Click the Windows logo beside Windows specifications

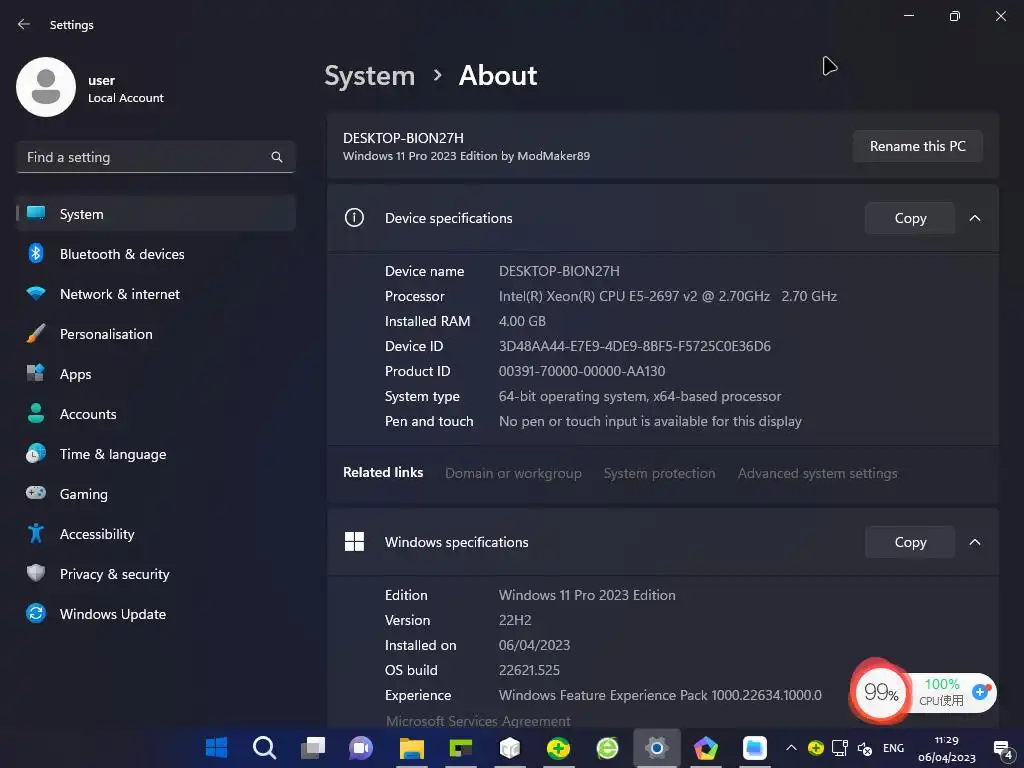354,541
